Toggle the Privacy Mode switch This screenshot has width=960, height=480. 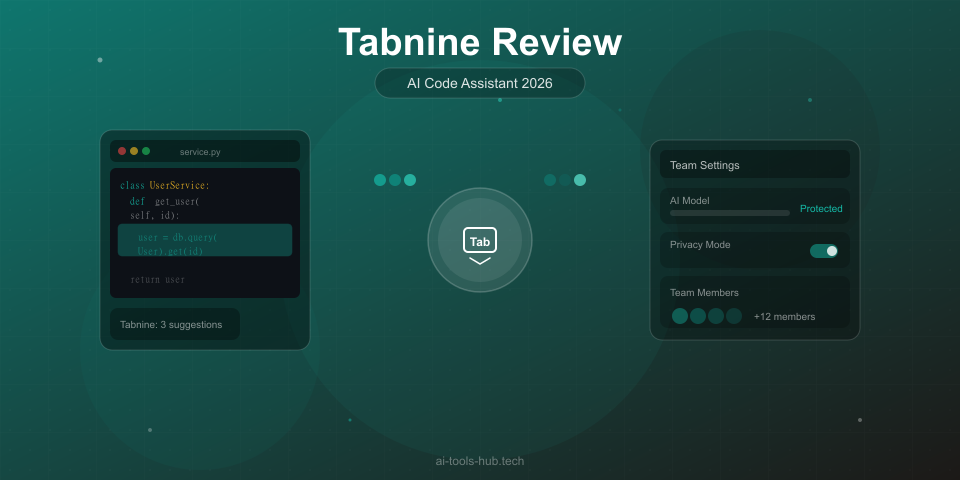823,250
